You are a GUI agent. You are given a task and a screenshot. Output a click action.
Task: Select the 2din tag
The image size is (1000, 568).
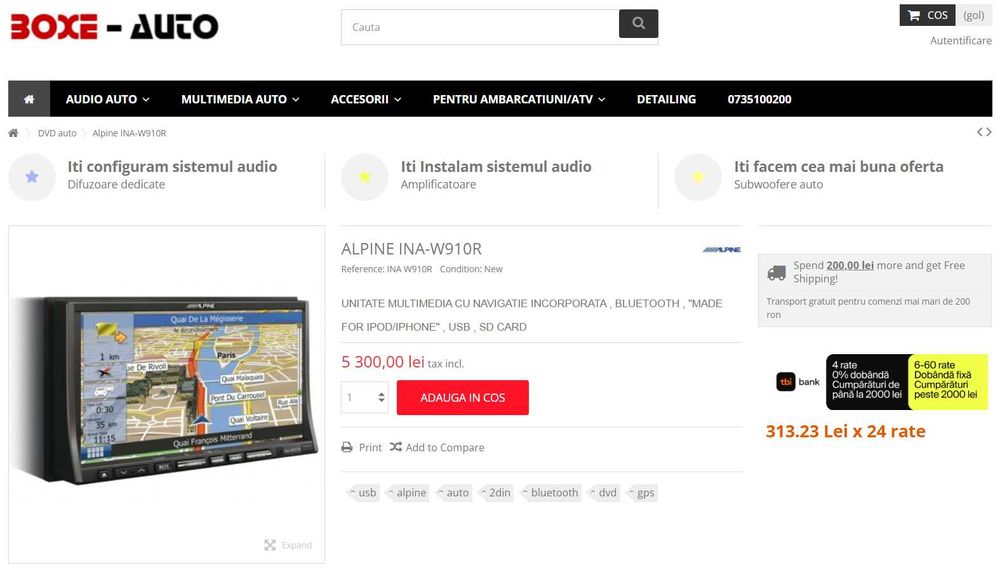tap(497, 492)
